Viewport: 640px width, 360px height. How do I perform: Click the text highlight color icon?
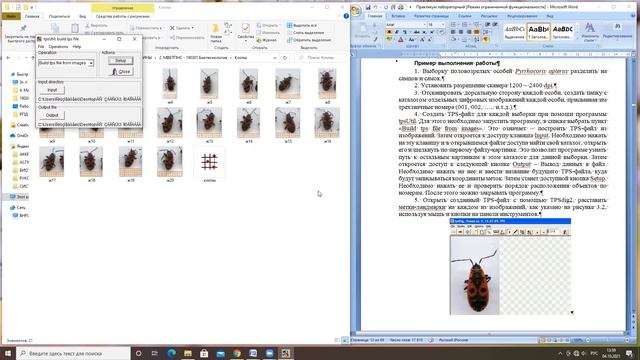[x=389, y=40]
